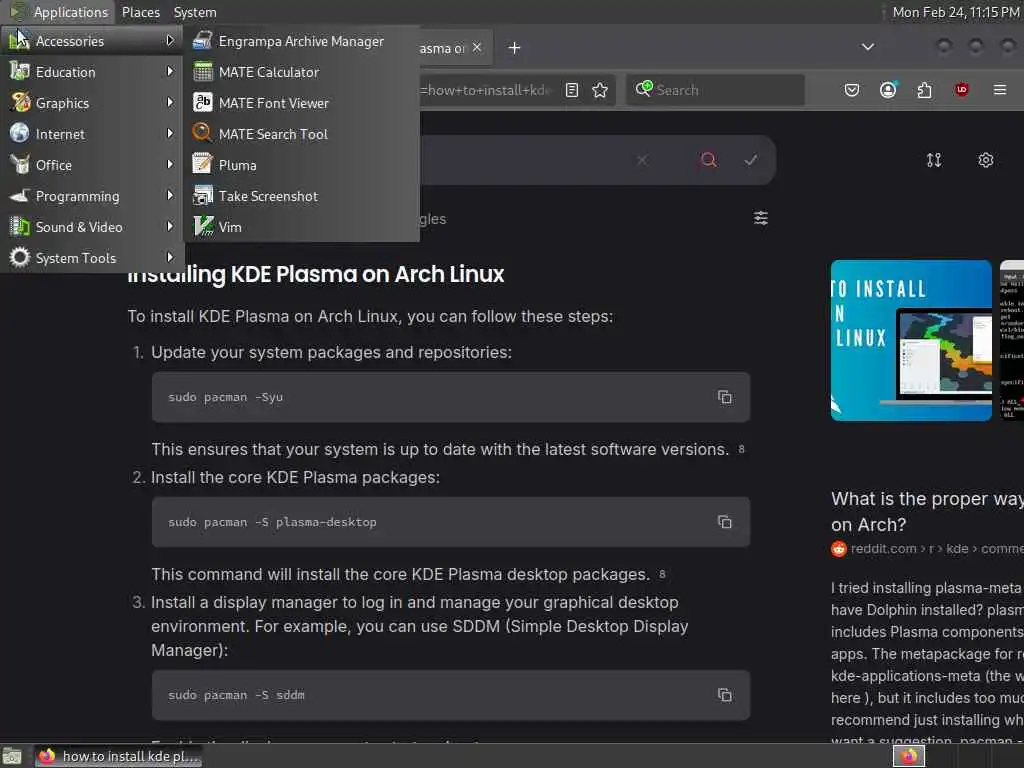1024x768 pixels.
Task: Launch MATE Calculator
Action: click(x=301, y=72)
